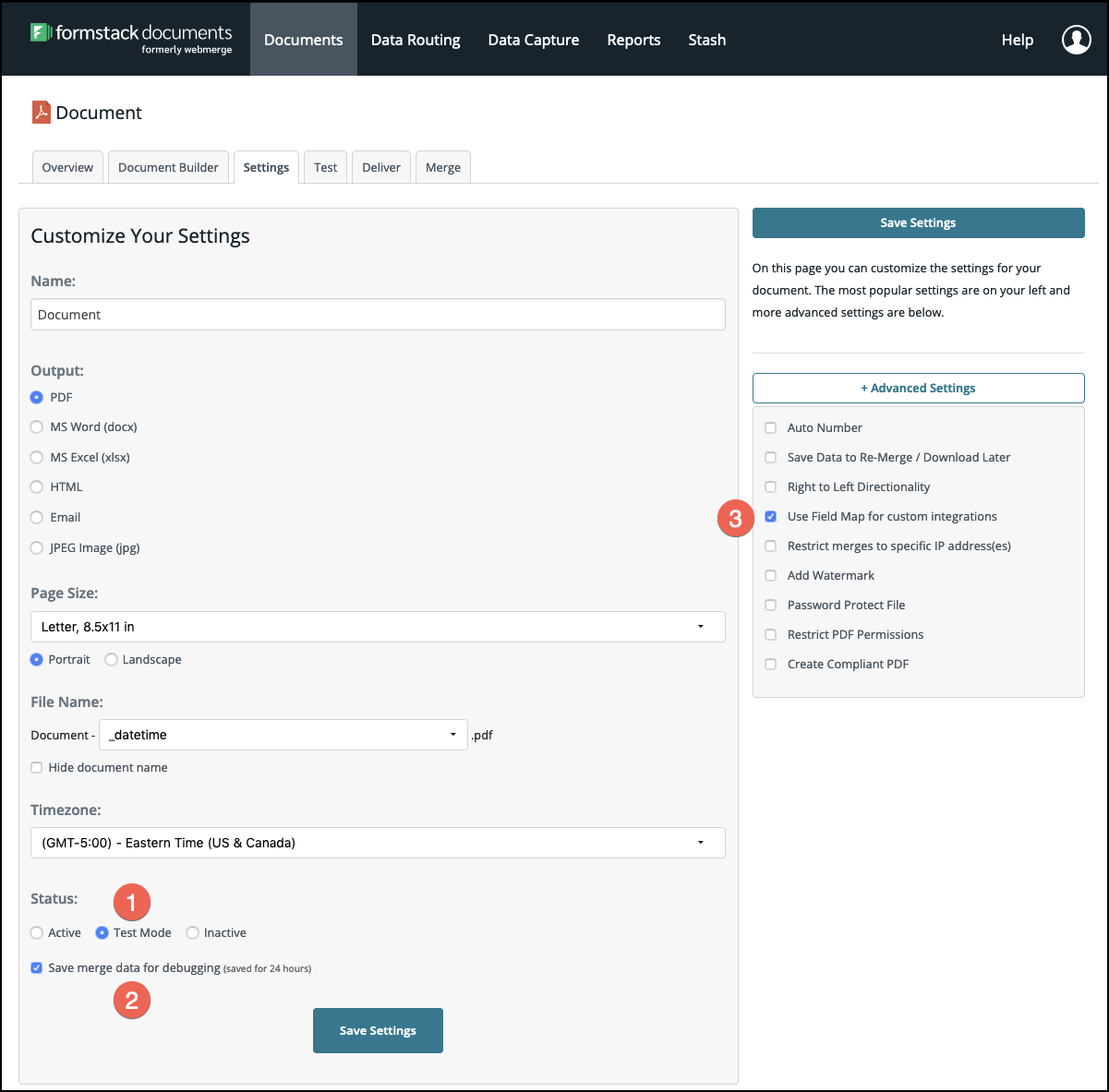The image size is (1109, 1092).
Task: Open the Help link in the header
Action: (x=1018, y=40)
